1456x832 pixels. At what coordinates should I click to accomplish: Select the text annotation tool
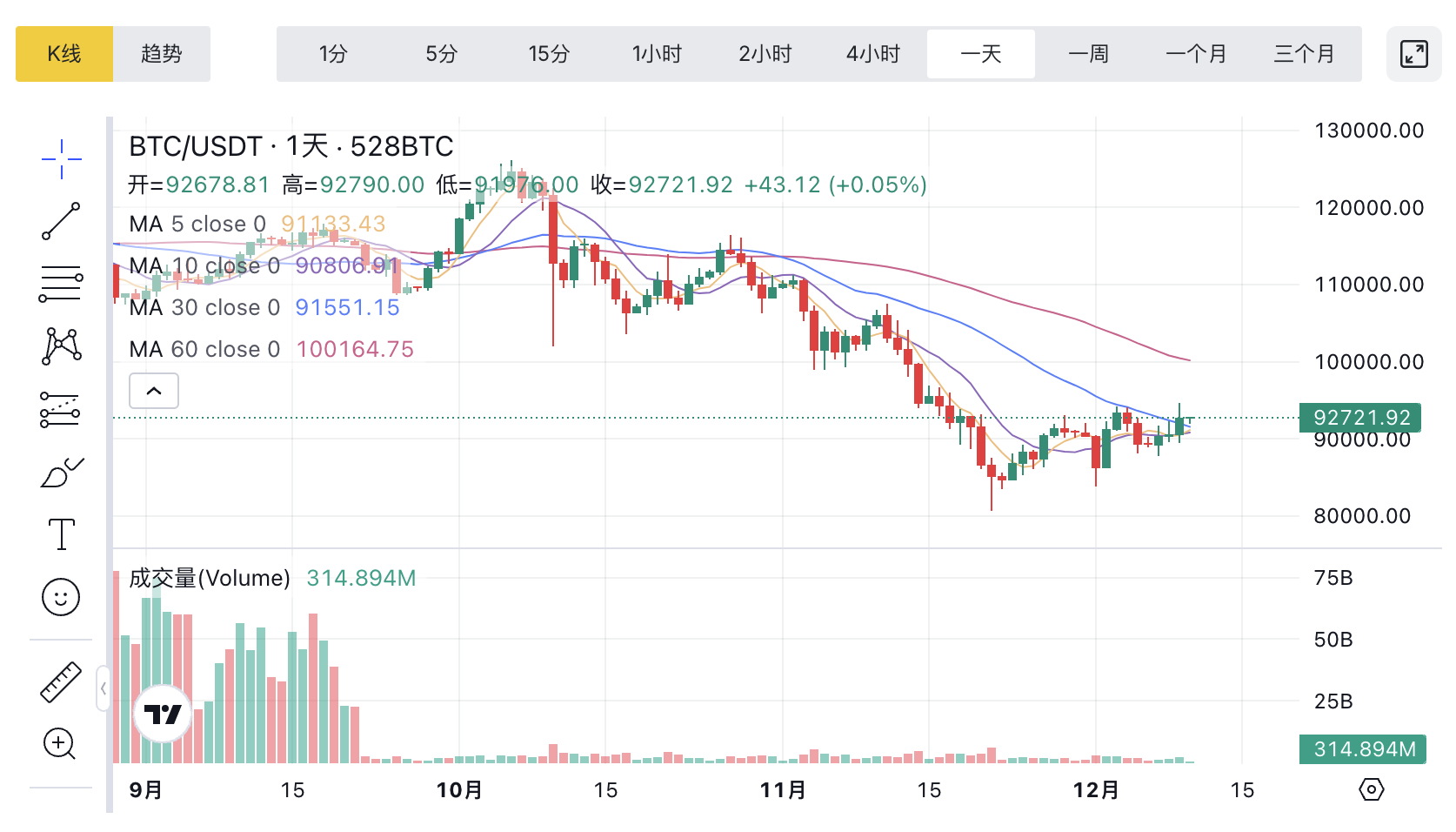pos(61,534)
